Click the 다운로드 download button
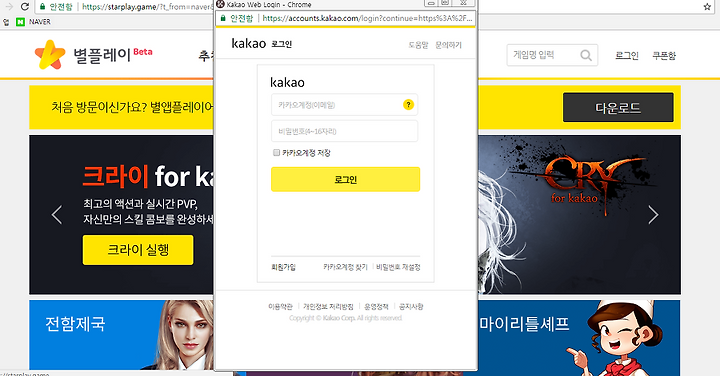 [618, 107]
